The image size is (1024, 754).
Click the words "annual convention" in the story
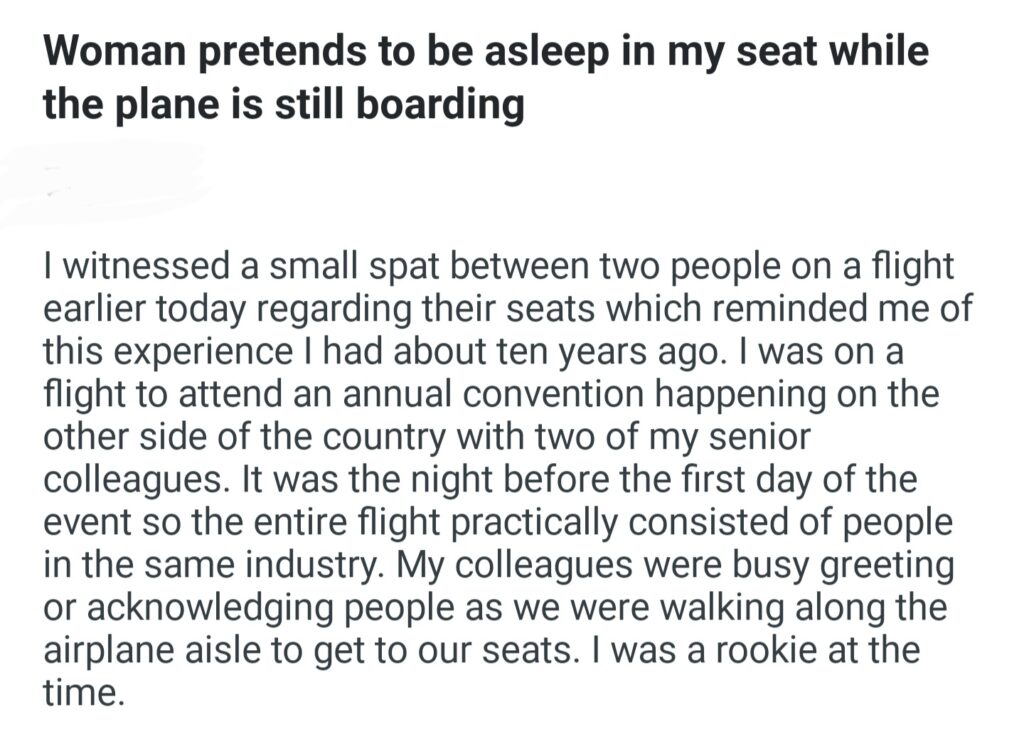click(419, 394)
